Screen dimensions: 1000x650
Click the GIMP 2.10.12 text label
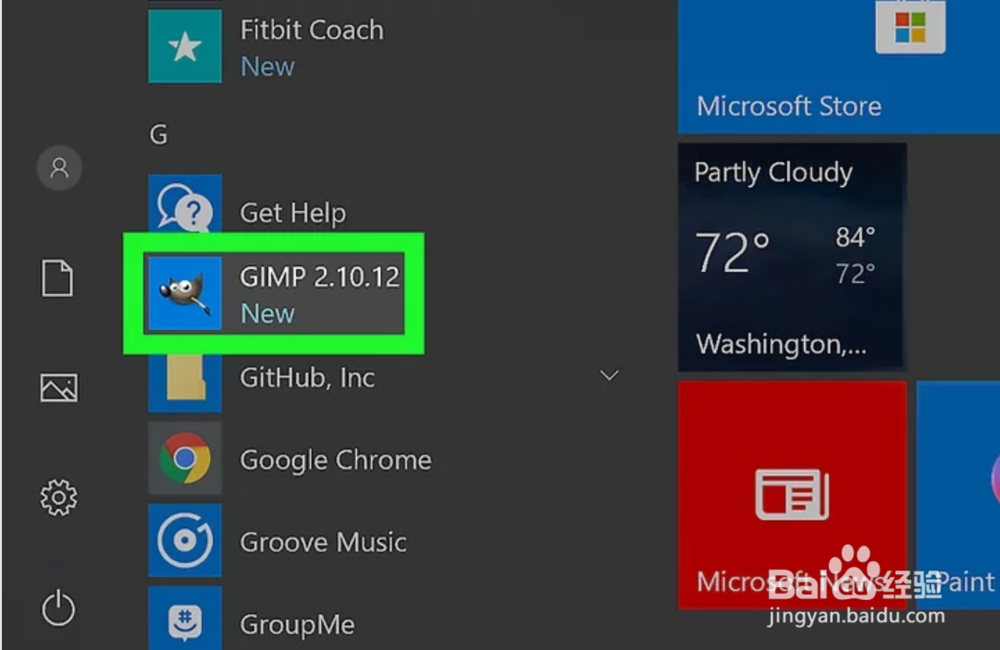pyautogui.click(x=320, y=277)
